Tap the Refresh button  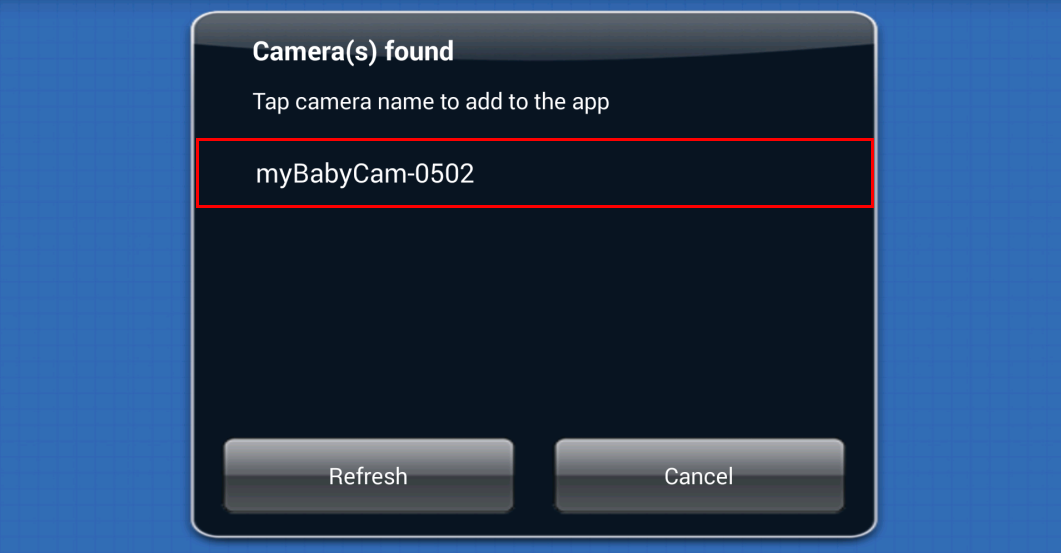pos(368,476)
